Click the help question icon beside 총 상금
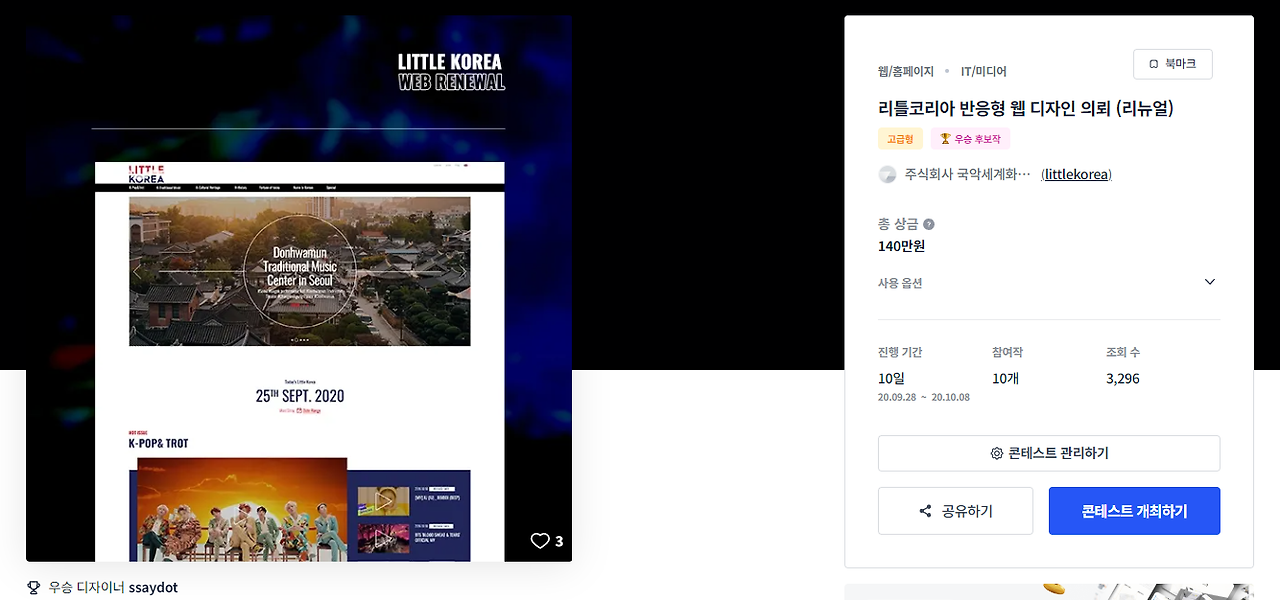This screenshot has width=1280, height=600. pyautogui.click(x=929, y=224)
